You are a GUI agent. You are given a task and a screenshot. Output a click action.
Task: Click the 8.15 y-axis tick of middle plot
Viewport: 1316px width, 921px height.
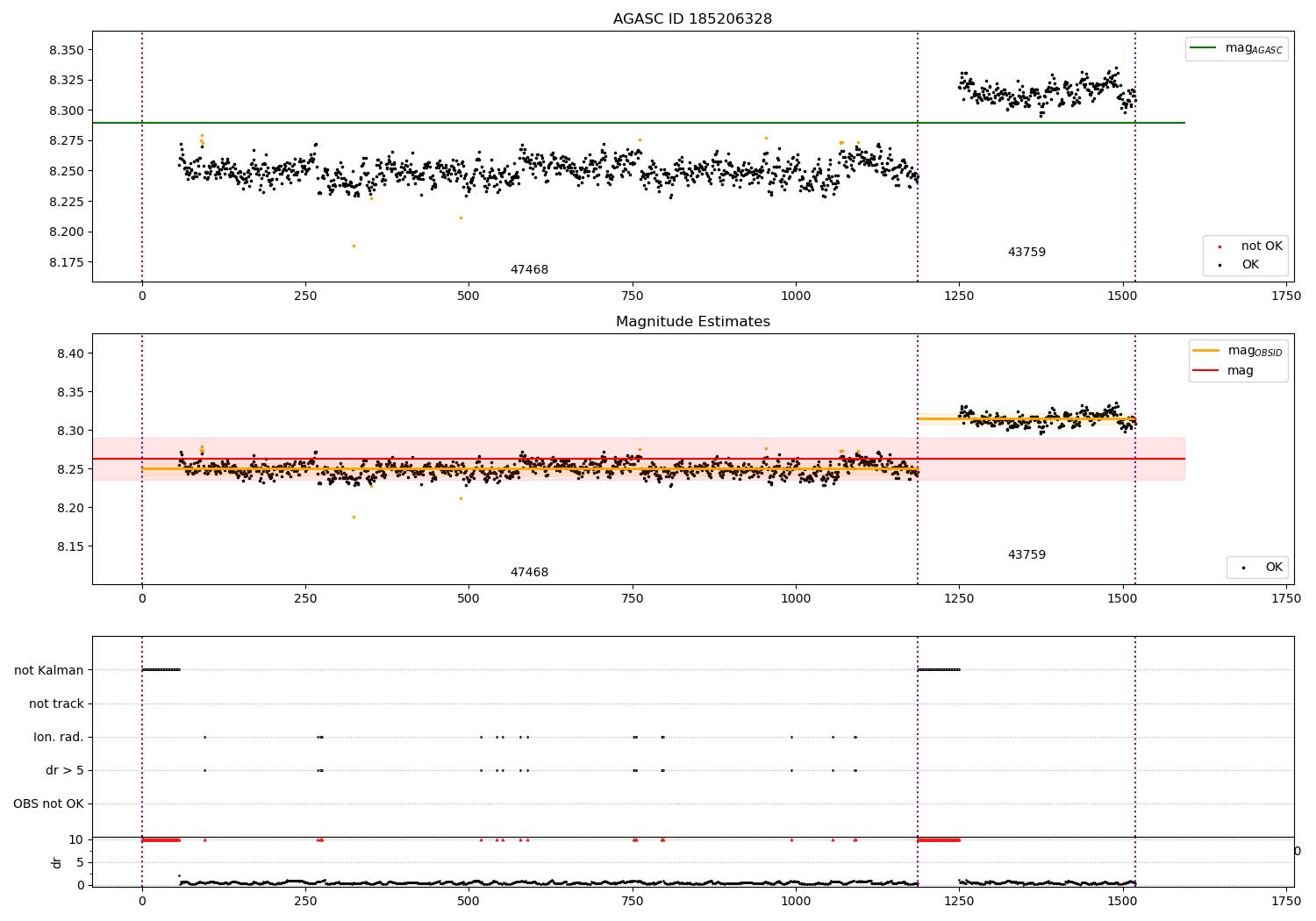(x=70, y=546)
